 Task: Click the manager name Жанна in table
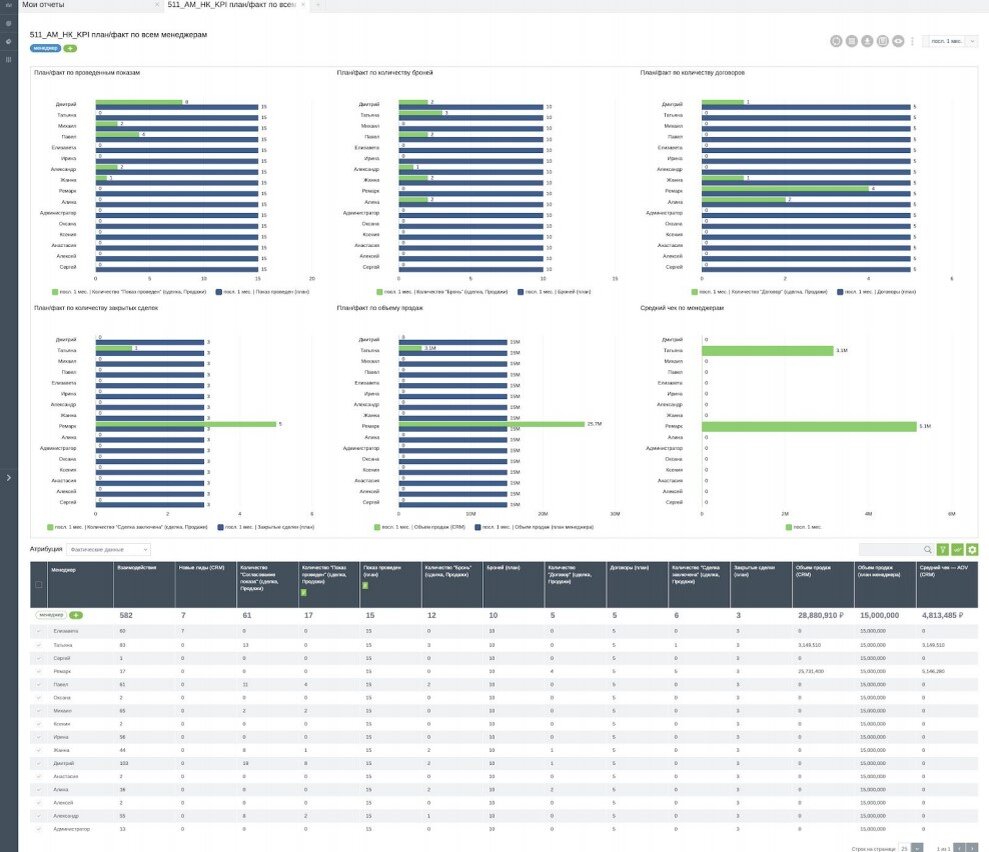61,750
